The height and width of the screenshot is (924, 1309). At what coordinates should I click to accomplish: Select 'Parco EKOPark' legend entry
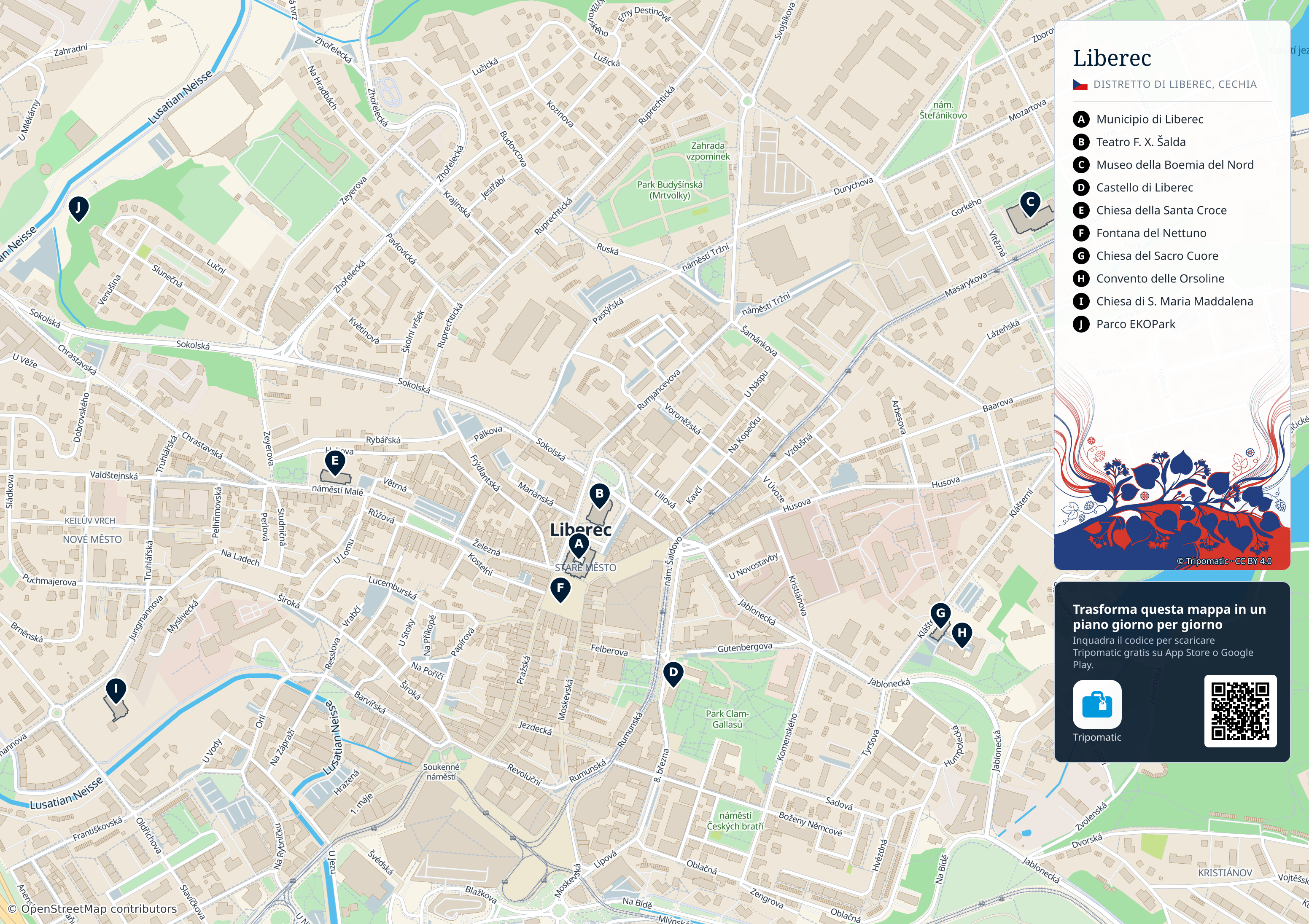(1136, 324)
